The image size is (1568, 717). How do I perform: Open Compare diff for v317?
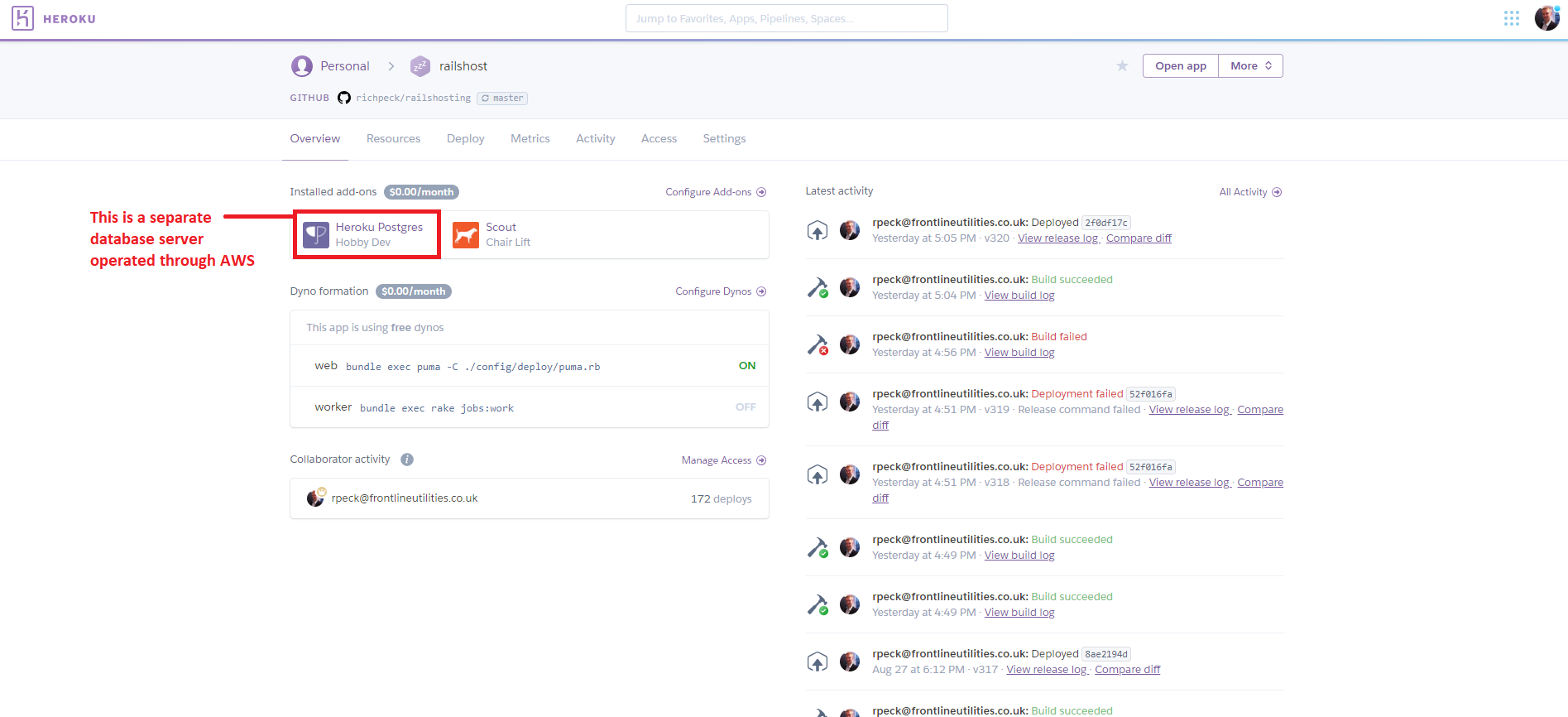click(x=1127, y=670)
